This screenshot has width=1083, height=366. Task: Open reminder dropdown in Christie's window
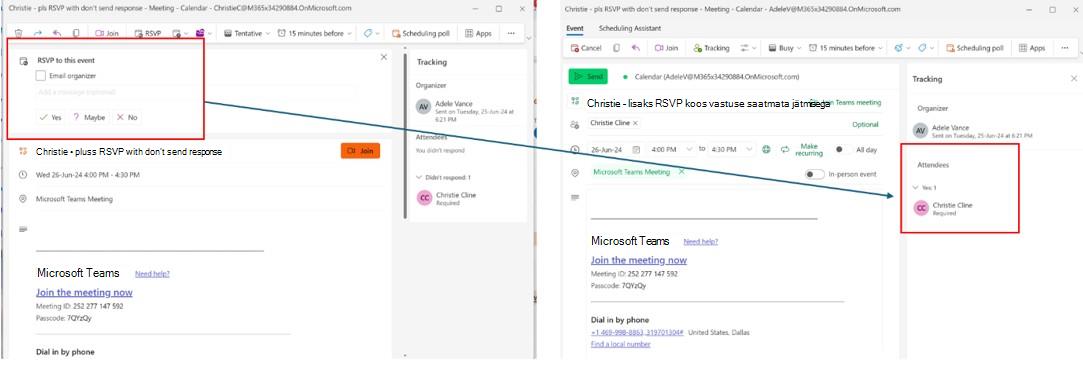pyautogui.click(x=315, y=33)
